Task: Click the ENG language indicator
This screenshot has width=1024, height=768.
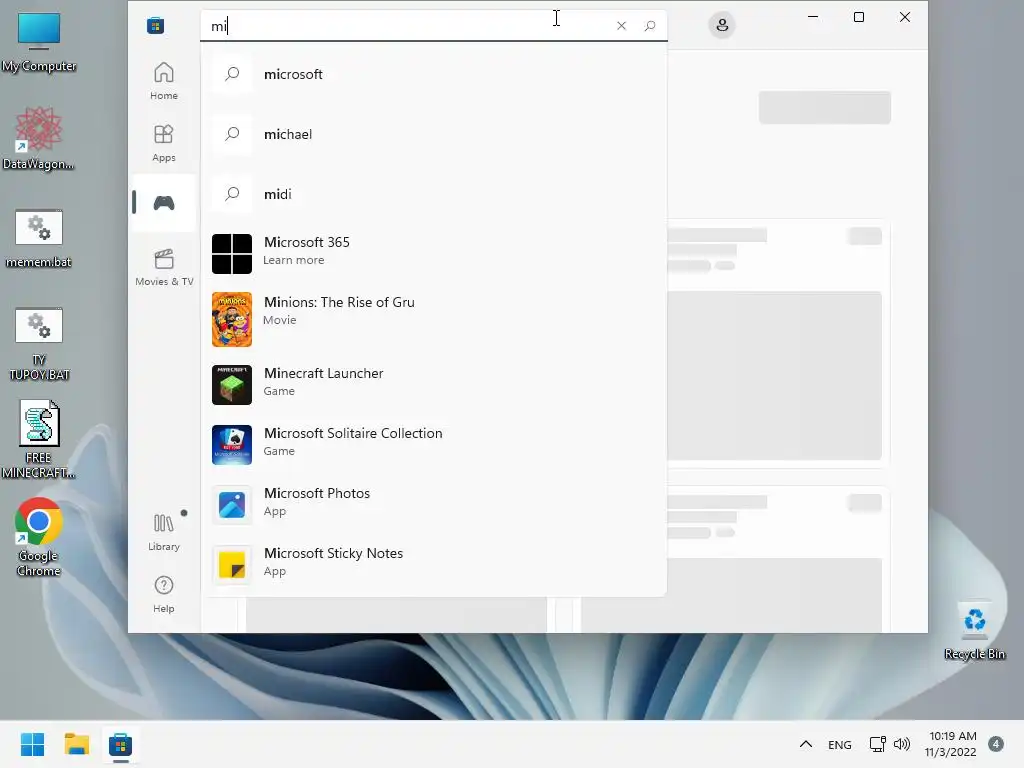Action: 839,744
